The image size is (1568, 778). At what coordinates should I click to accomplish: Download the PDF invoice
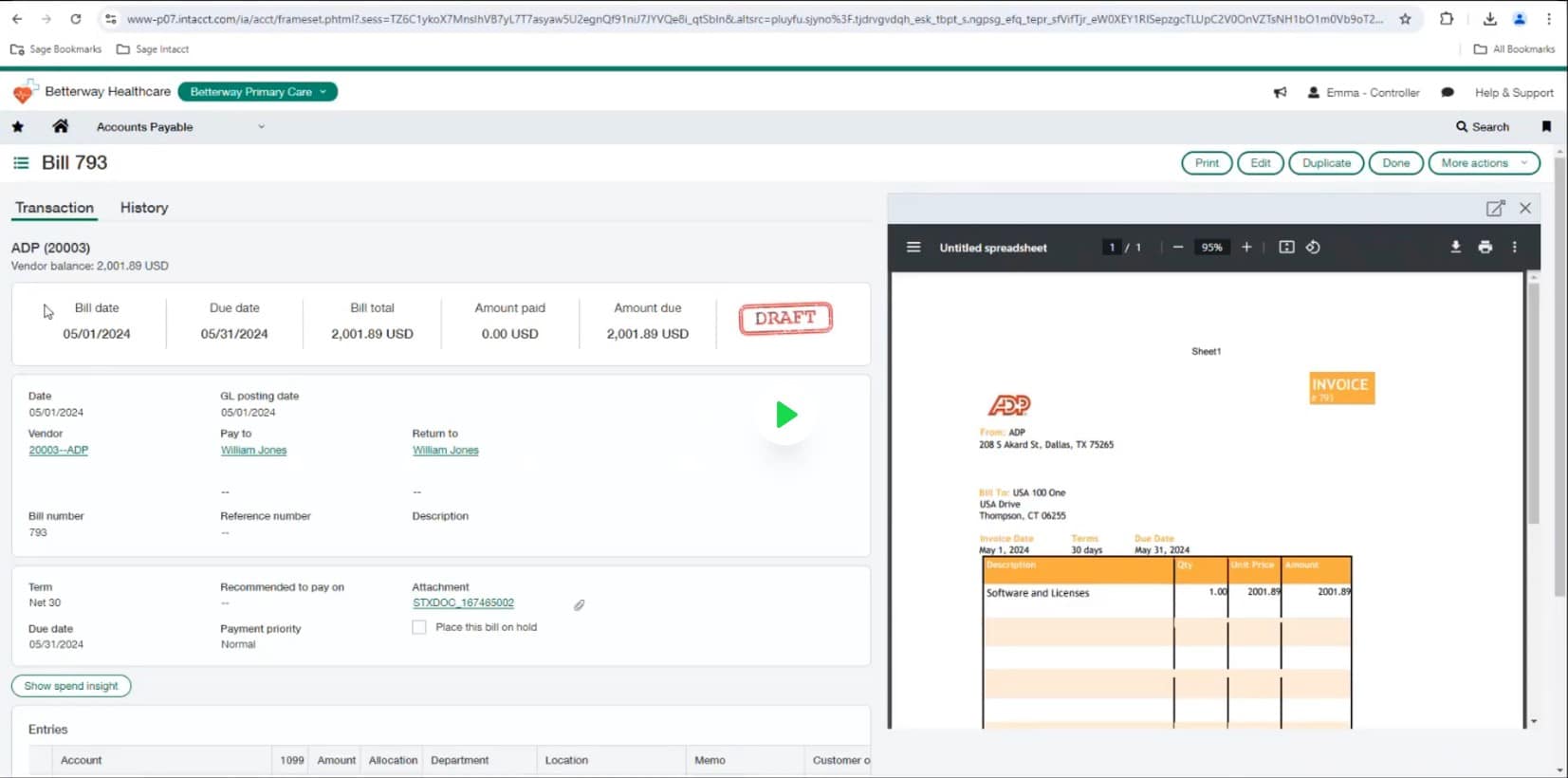tap(1455, 247)
